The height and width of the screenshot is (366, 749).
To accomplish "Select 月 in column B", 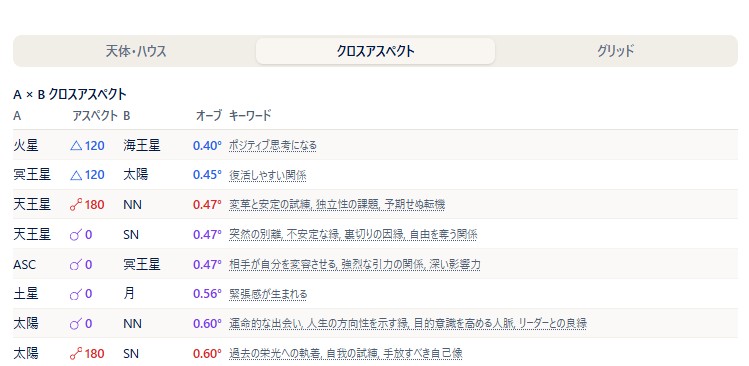I will coord(129,294).
